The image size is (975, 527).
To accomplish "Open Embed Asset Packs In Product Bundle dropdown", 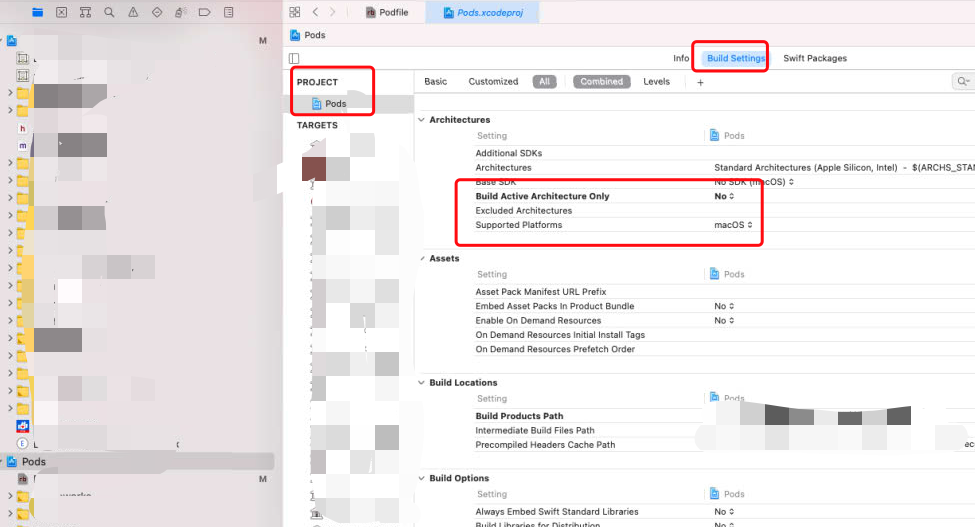I will [724, 306].
